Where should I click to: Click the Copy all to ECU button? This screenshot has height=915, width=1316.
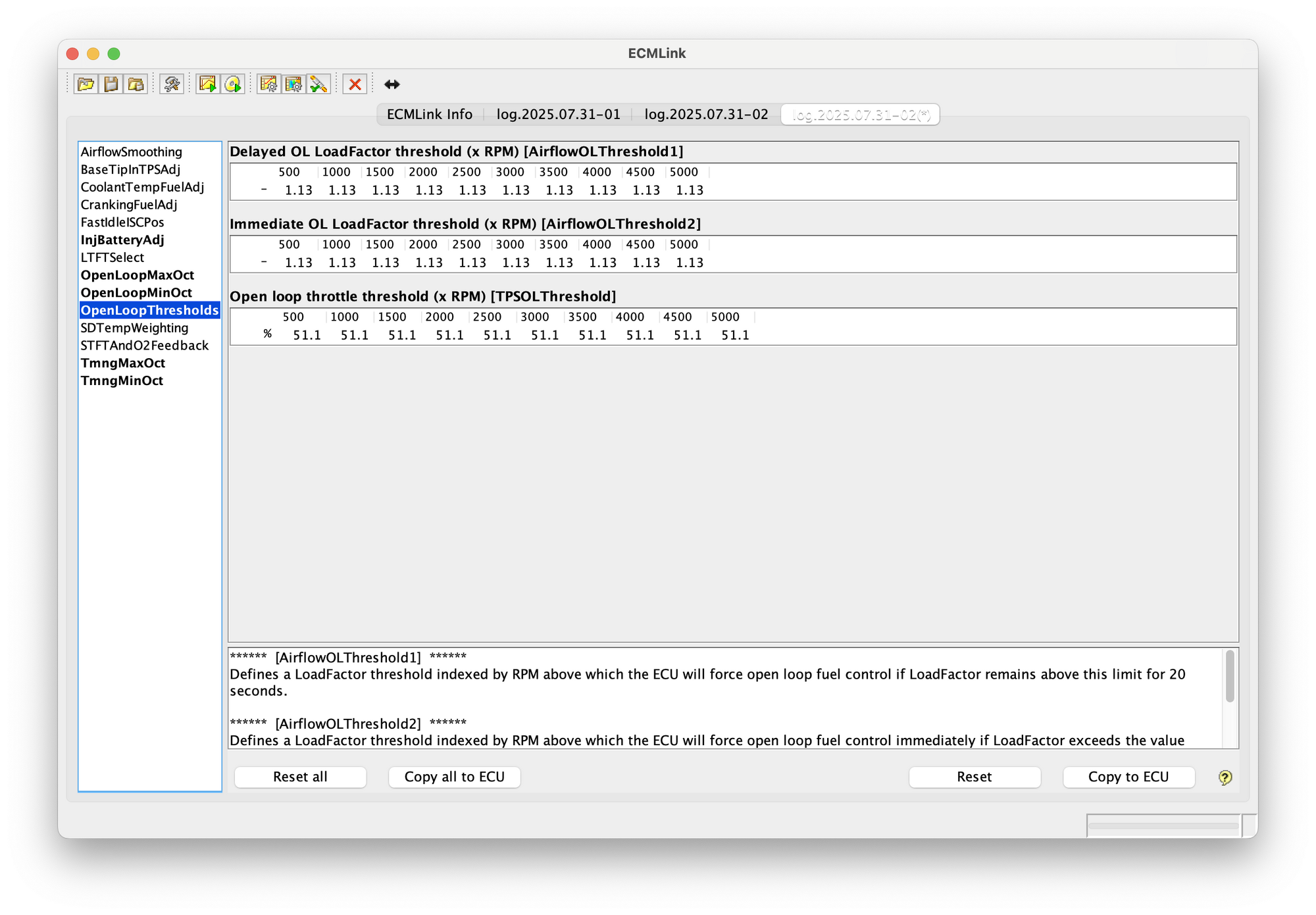coord(455,777)
